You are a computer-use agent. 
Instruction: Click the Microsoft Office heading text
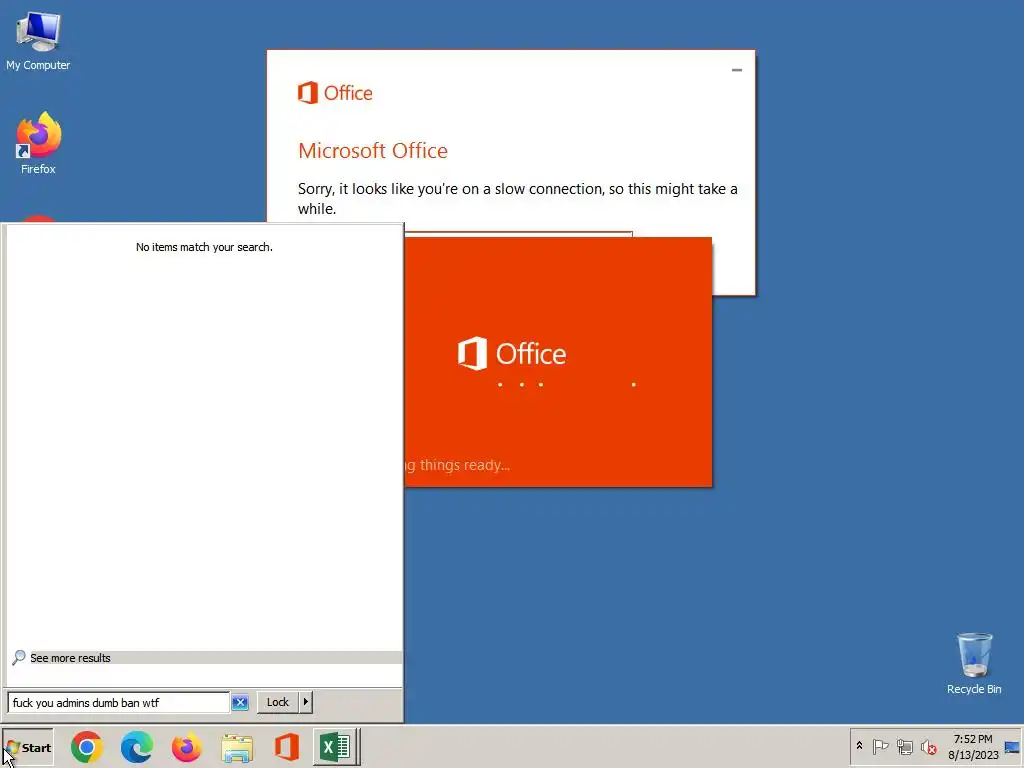pyautogui.click(x=373, y=151)
